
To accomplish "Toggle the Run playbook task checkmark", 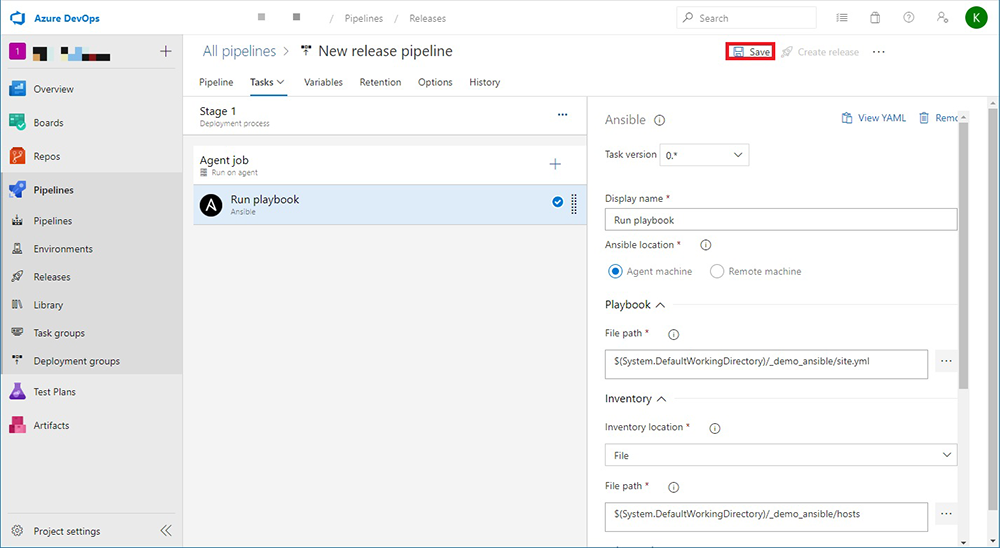I will [x=557, y=202].
